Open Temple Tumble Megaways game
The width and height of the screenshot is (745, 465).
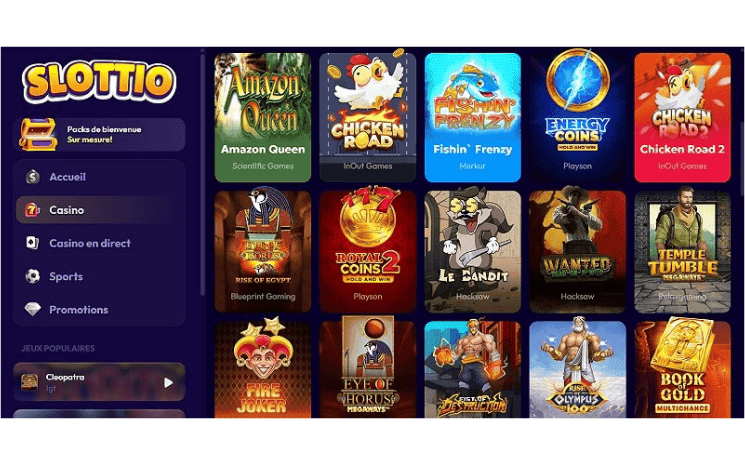pos(682,251)
